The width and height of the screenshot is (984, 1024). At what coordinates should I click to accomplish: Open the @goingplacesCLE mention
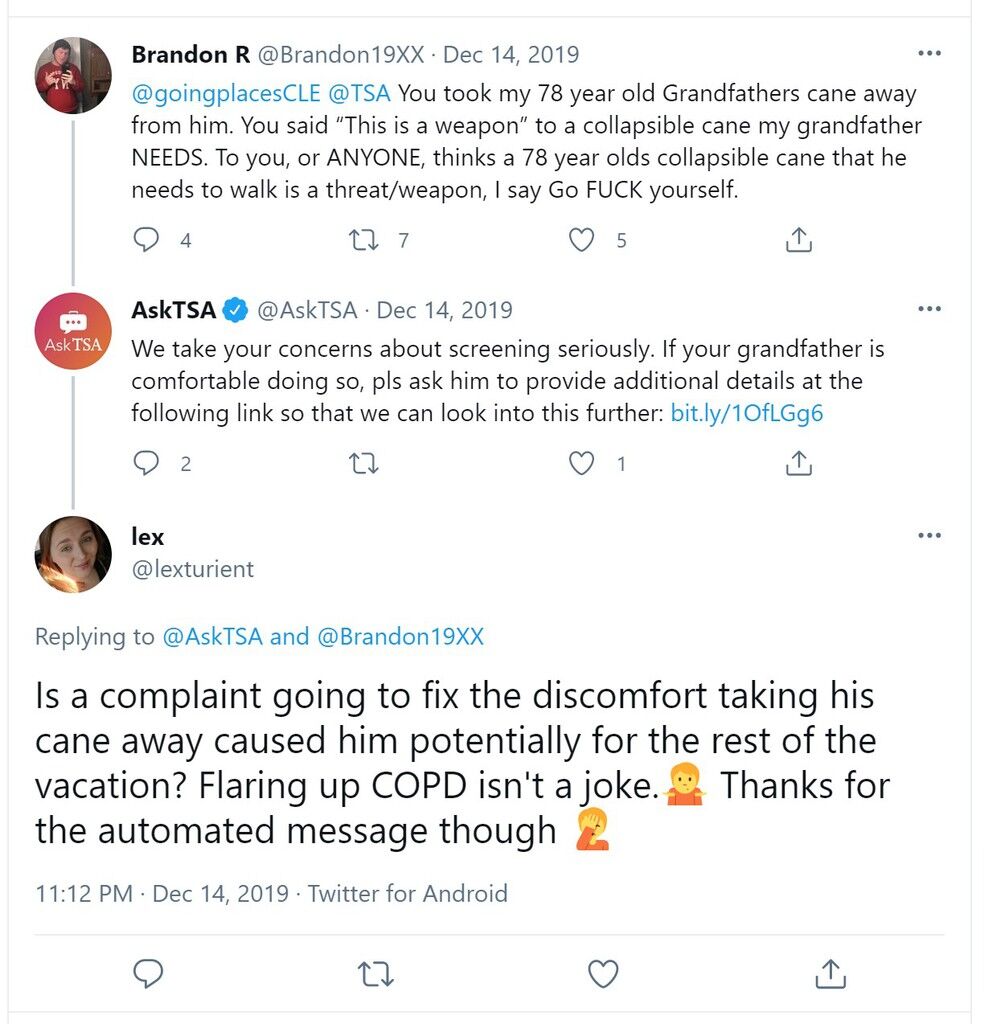pos(226,93)
